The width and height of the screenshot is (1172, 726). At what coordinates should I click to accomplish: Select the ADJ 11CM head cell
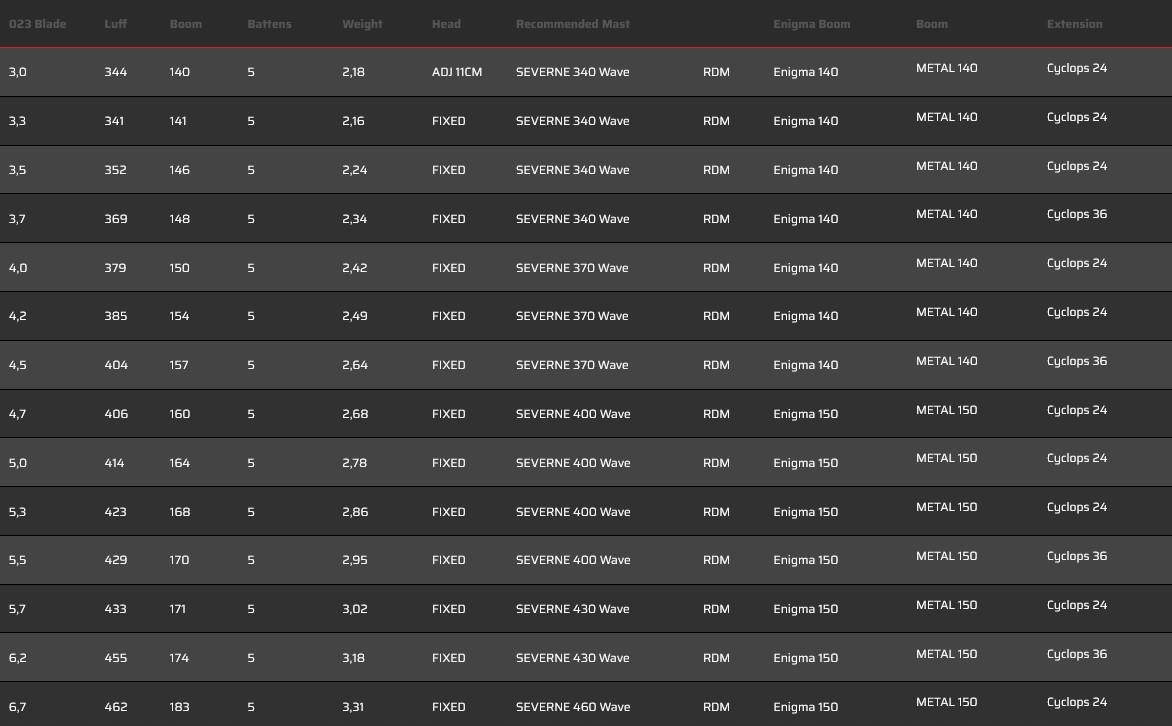[x=456, y=72]
